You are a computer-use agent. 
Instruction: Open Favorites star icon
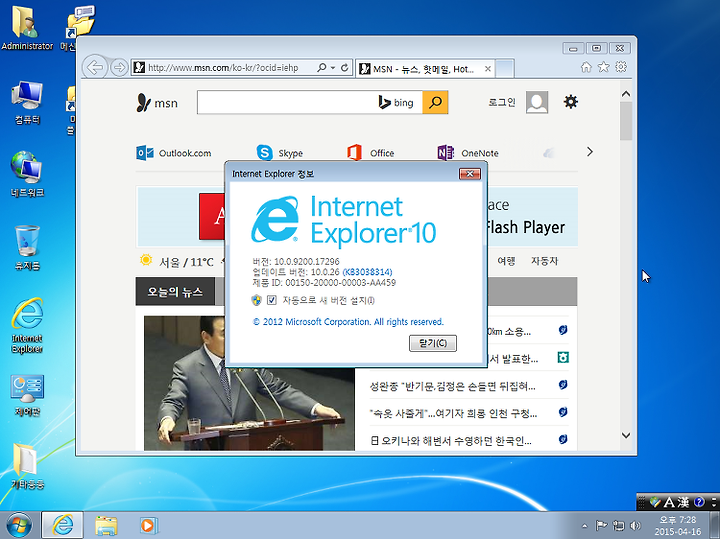pyautogui.click(x=603, y=67)
